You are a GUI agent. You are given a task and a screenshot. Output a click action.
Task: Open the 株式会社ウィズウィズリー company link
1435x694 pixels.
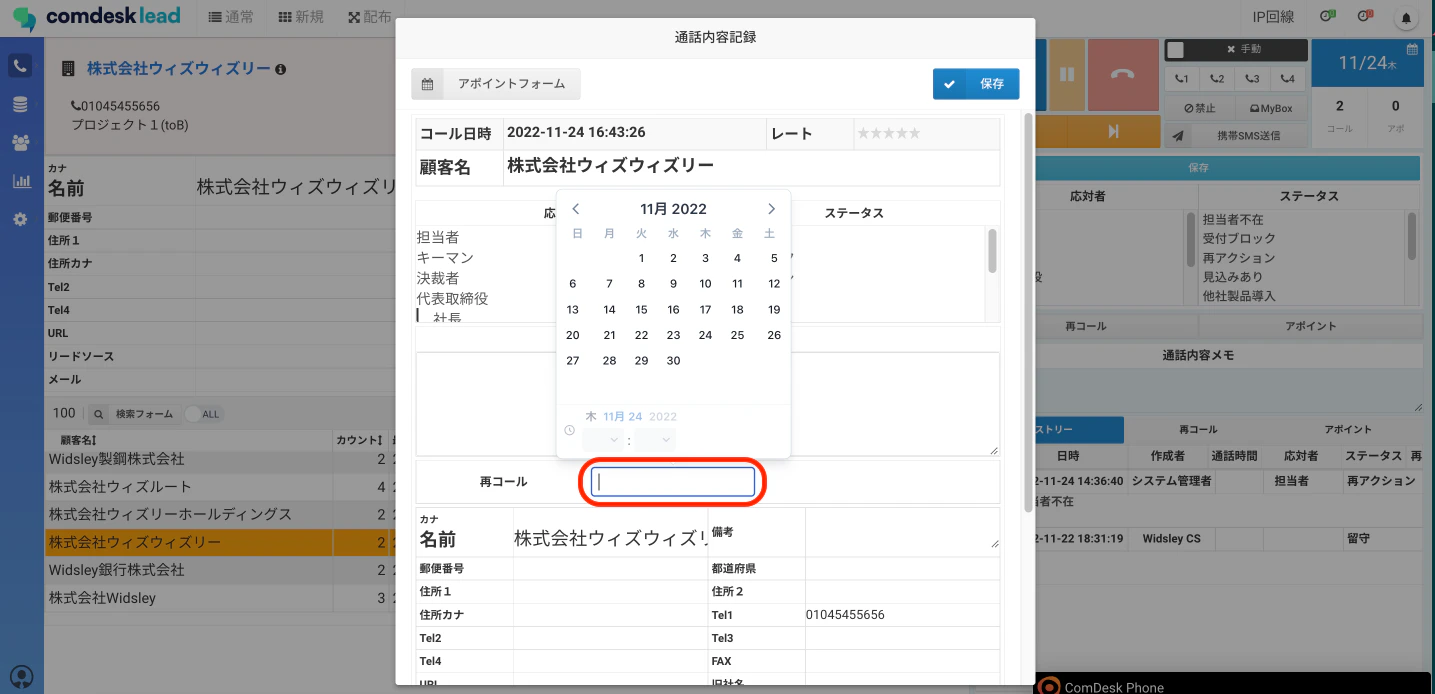coord(178,69)
